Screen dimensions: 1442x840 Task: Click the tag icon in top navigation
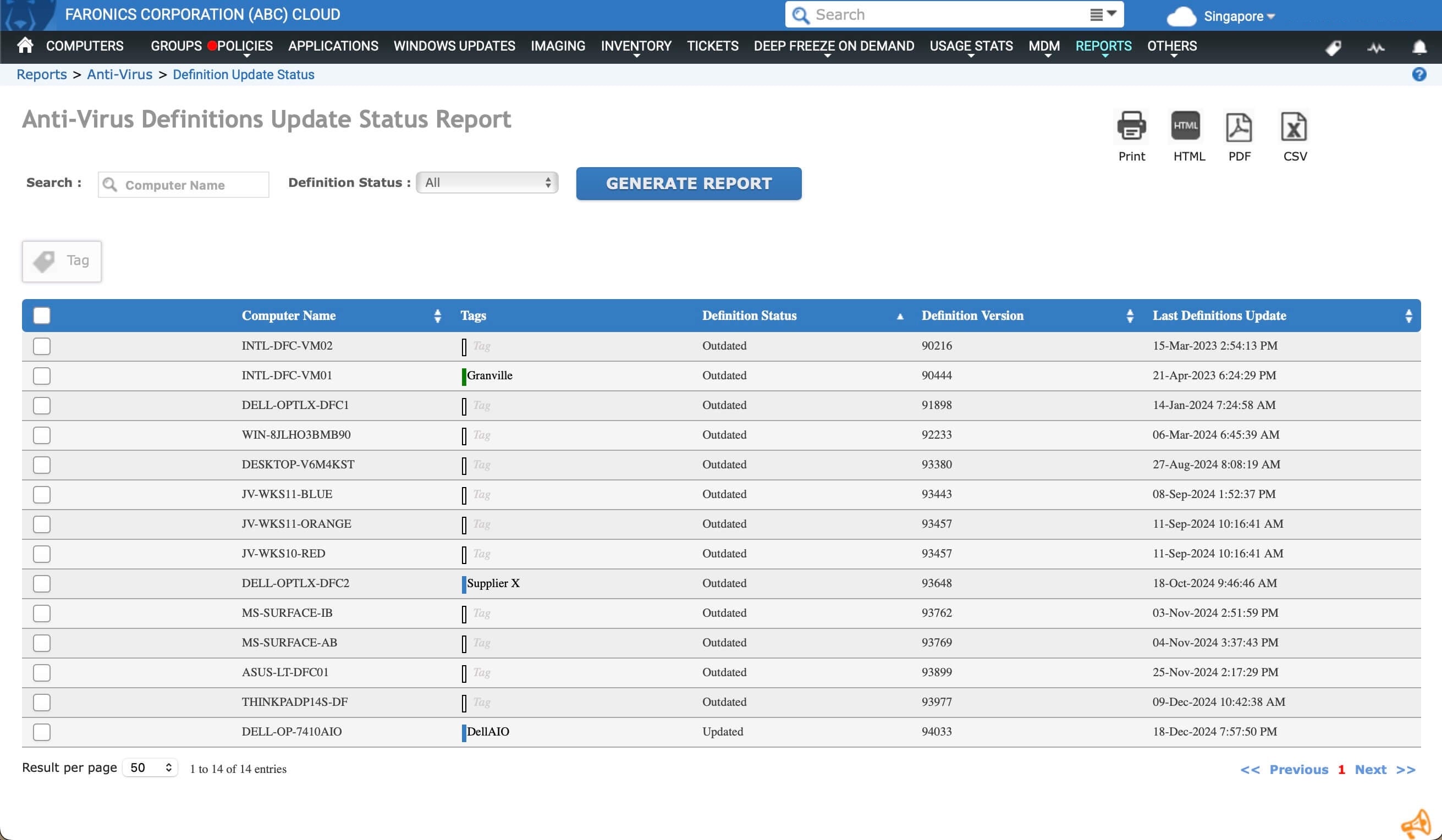[1333, 47]
